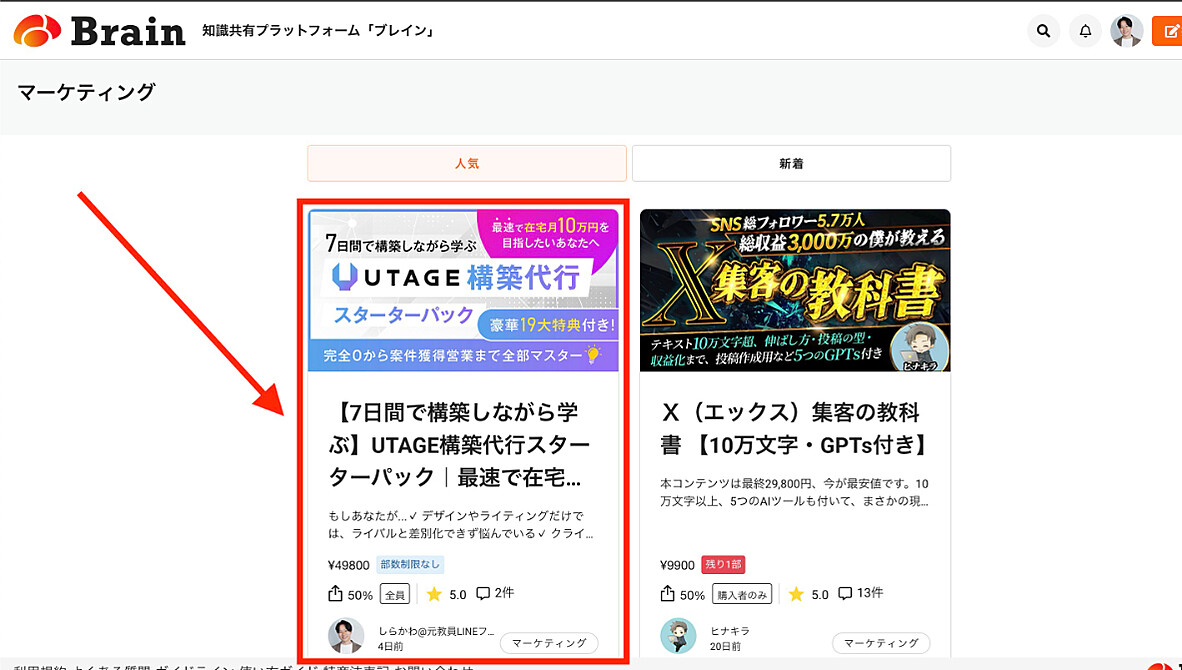Click the 残り1部 badge
This screenshot has width=1182, height=670.
(723, 564)
